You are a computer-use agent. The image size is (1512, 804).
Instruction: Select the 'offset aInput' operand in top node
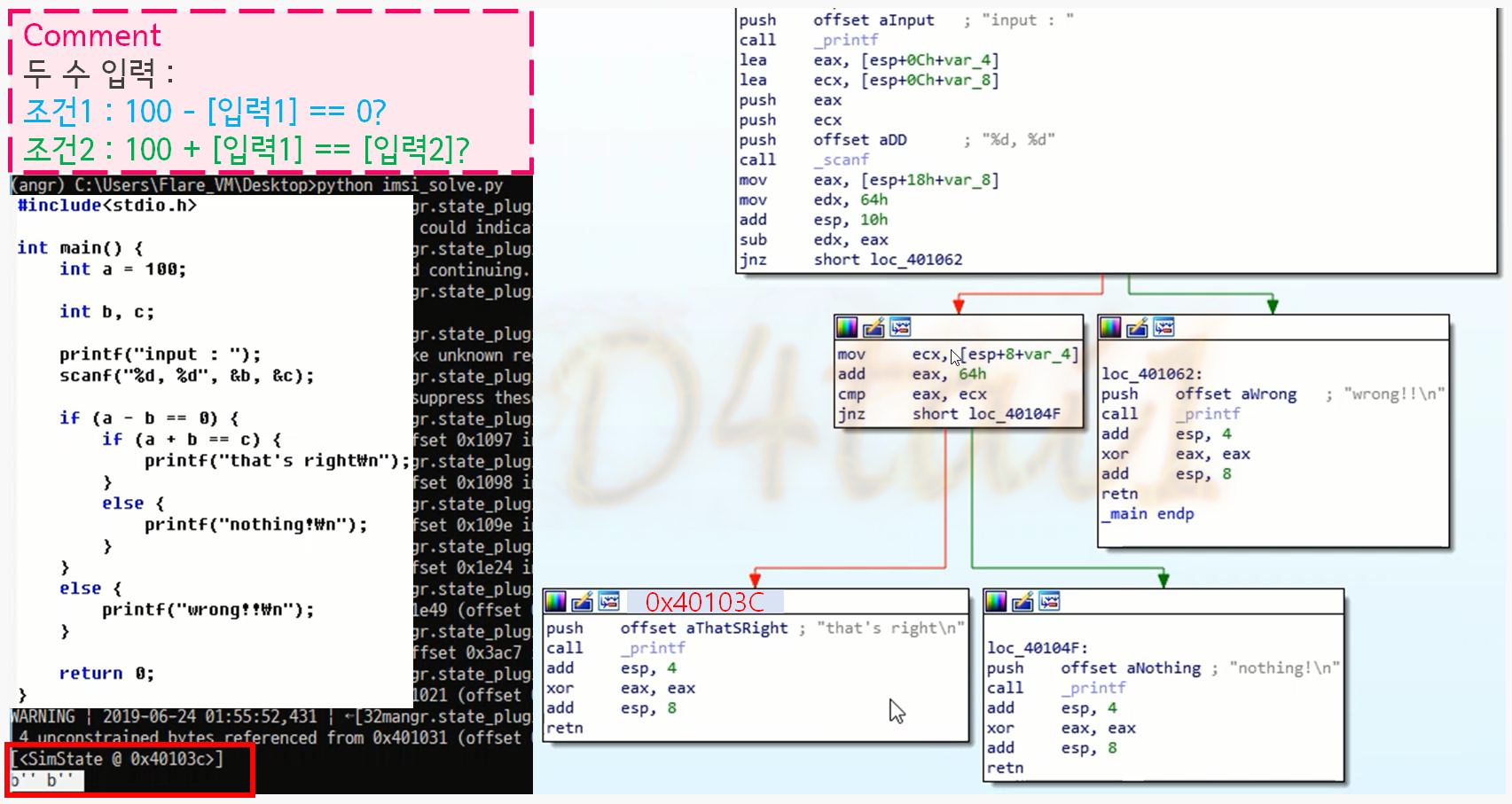click(874, 20)
